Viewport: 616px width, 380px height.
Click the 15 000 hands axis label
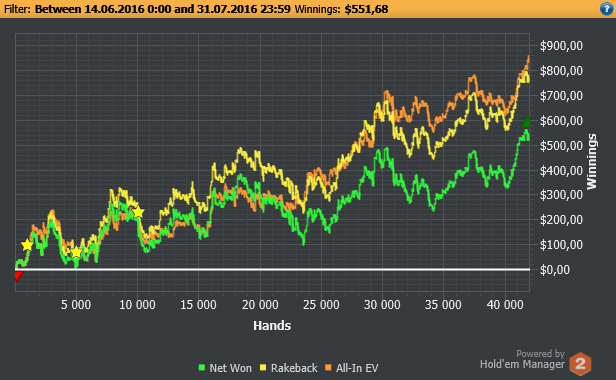click(198, 305)
